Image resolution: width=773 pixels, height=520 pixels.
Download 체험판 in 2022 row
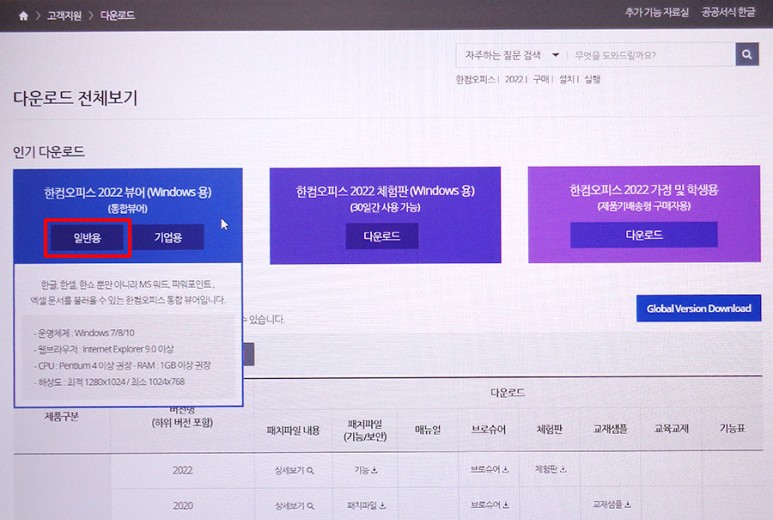(x=550, y=469)
